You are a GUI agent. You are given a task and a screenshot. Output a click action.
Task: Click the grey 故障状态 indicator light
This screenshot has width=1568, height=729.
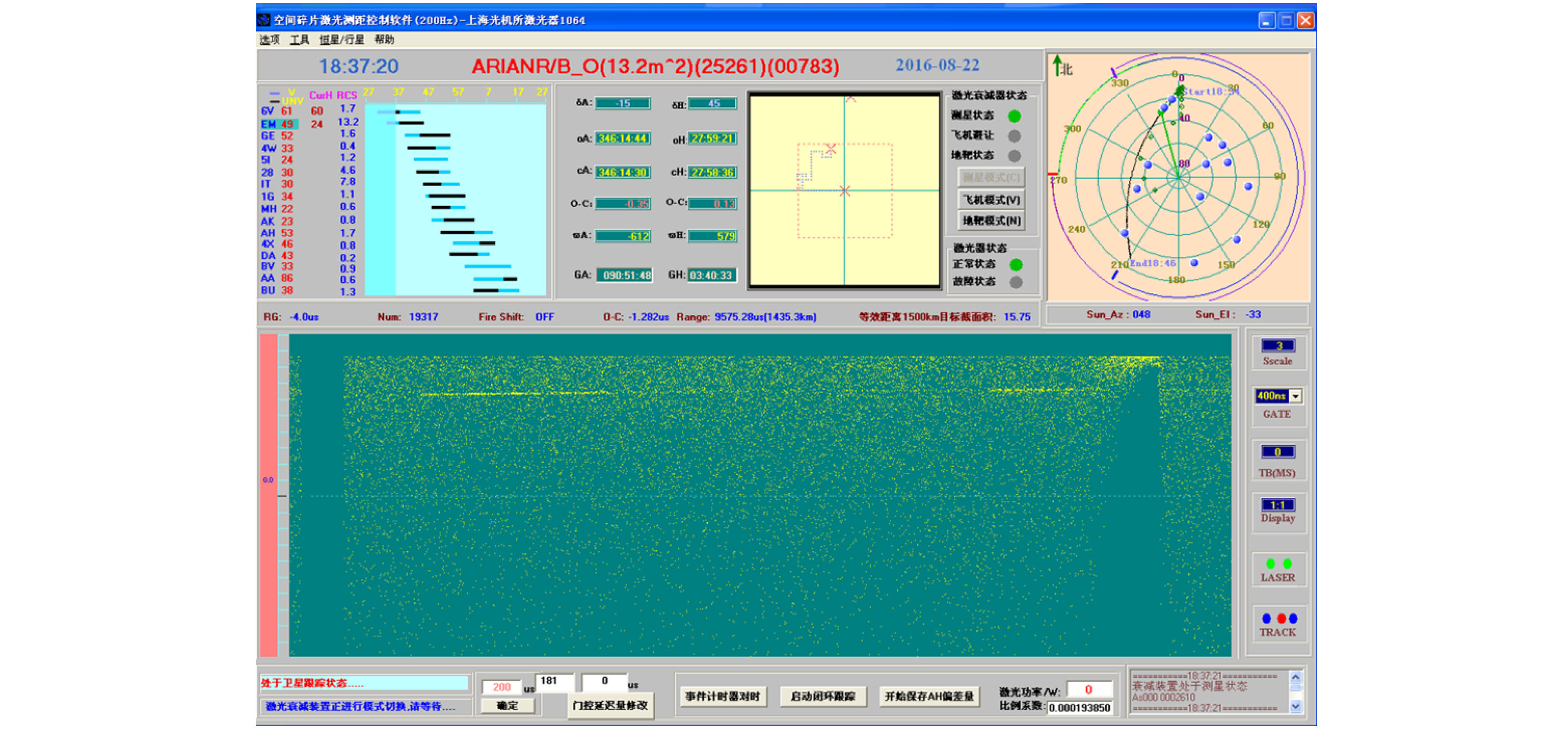click(1015, 282)
